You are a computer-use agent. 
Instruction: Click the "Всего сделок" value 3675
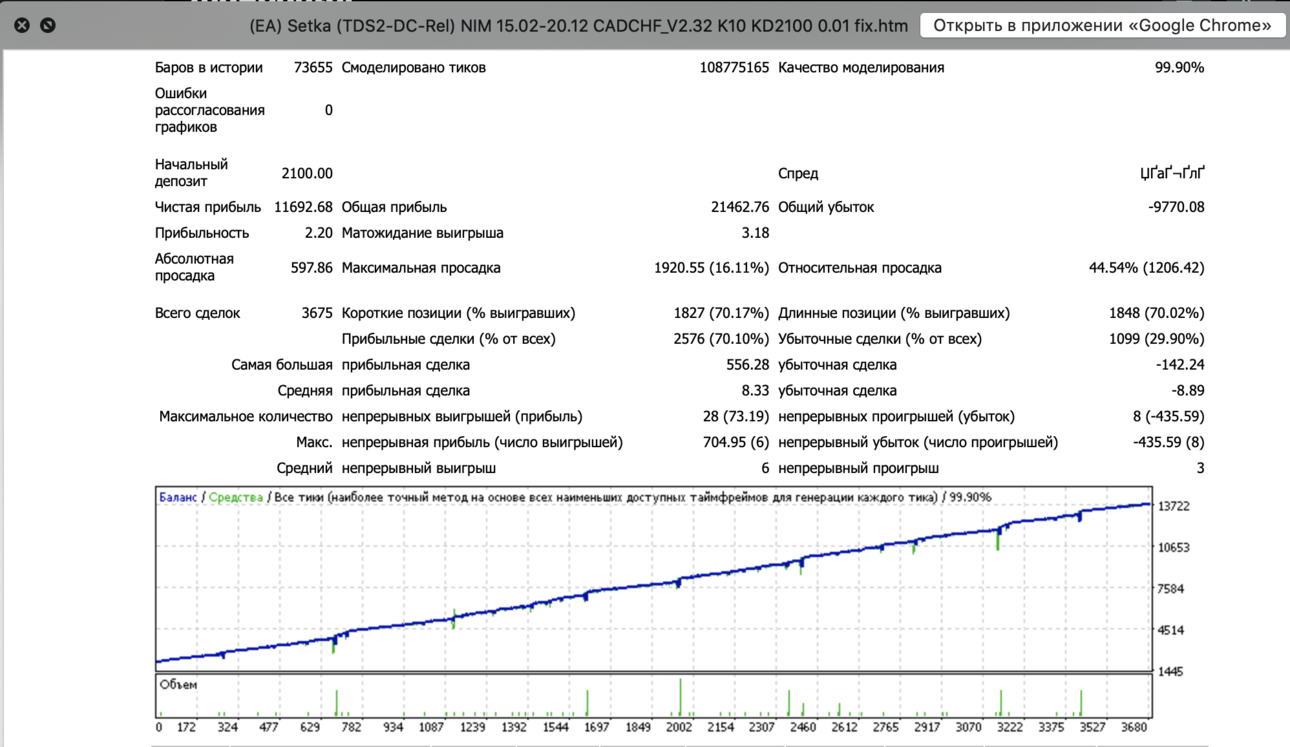[317, 313]
